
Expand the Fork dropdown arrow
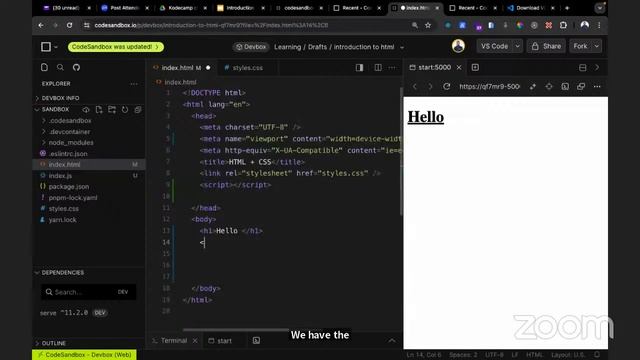click(x=597, y=47)
